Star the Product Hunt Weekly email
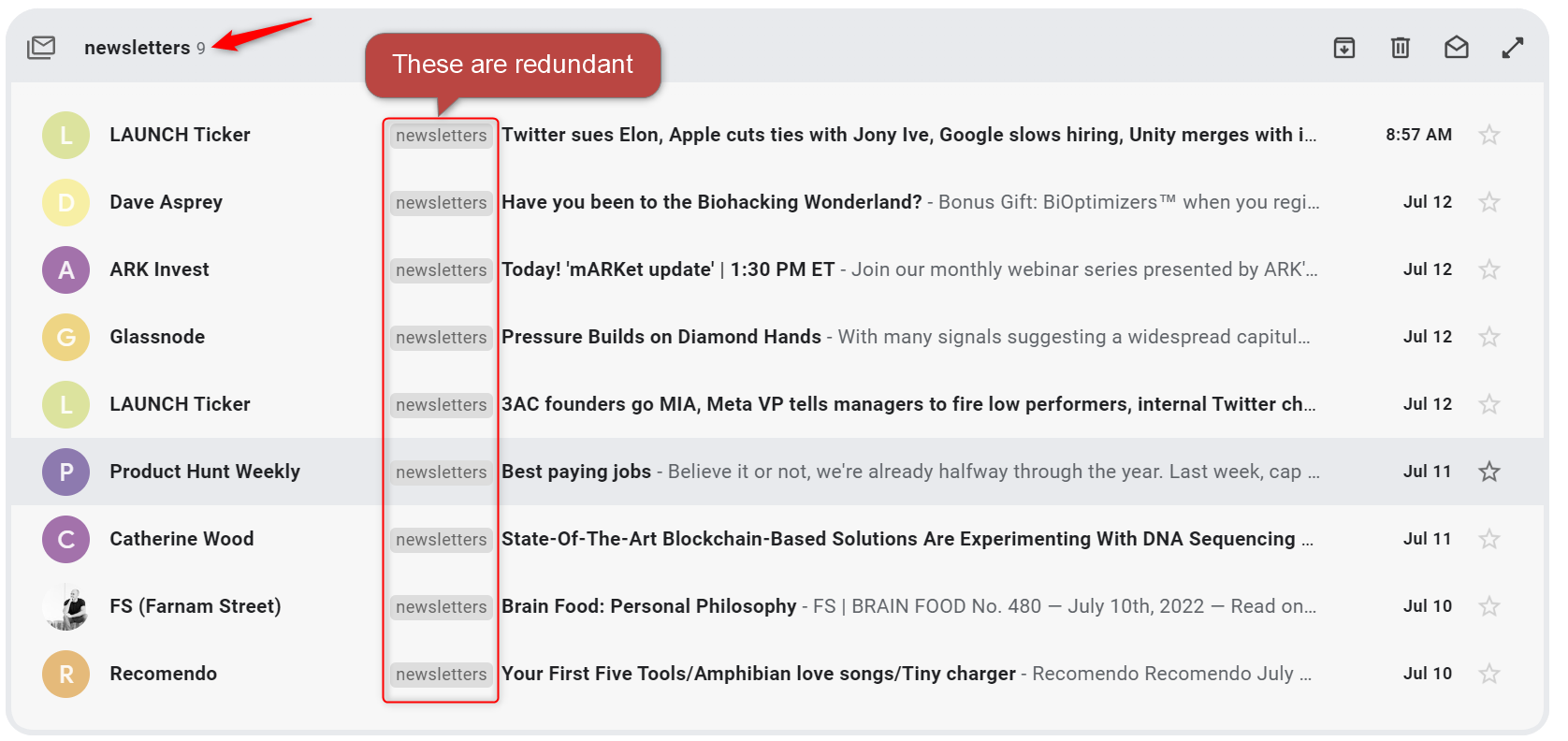Viewport: 1568px width, 741px height. tap(1489, 472)
